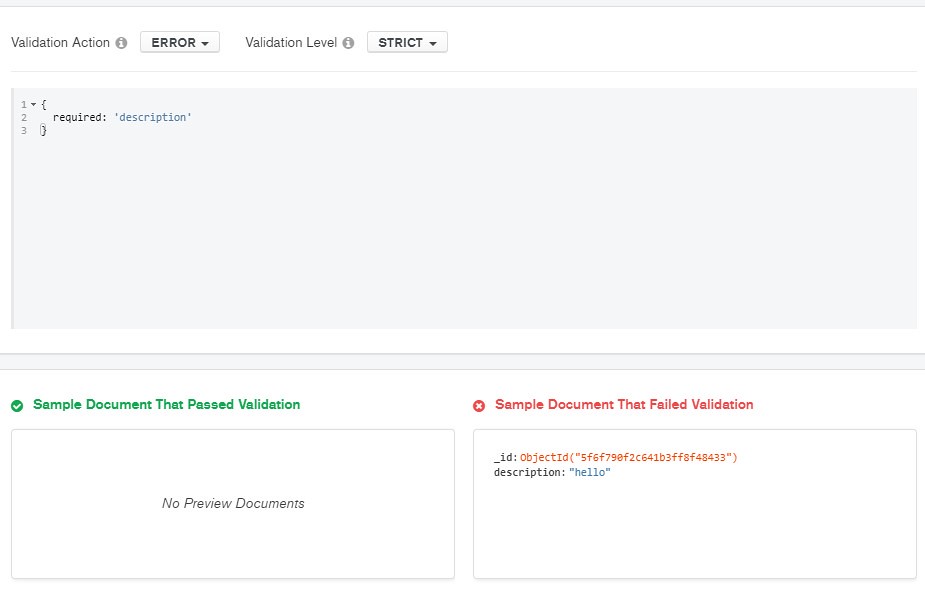Click the info icon beside Validation Level
The height and width of the screenshot is (593, 925).
349,43
